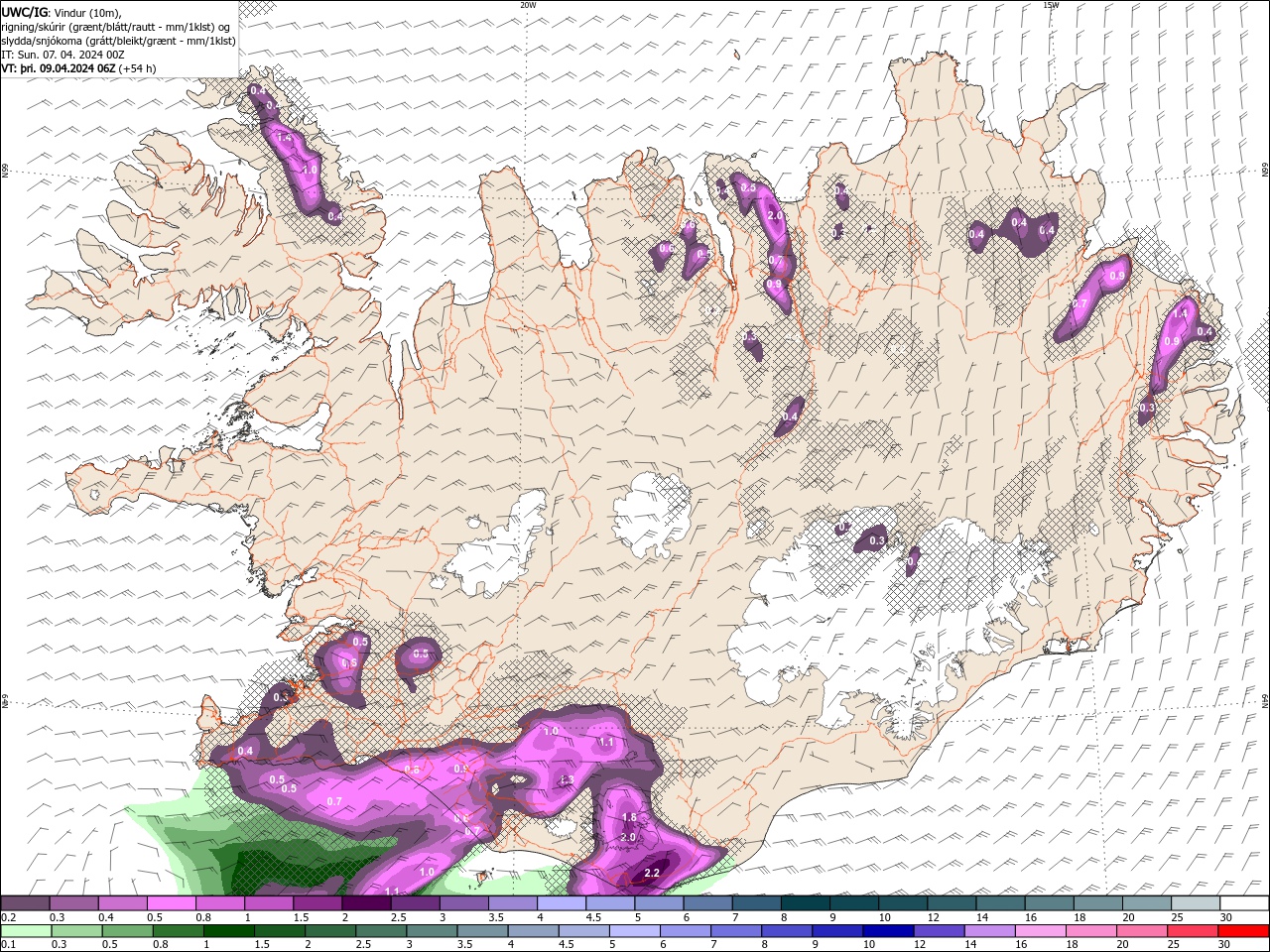The height and width of the screenshot is (952, 1270).
Task: Click the "1.8" snowfall value label
Action: pyautogui.click(x=628, y=818)
